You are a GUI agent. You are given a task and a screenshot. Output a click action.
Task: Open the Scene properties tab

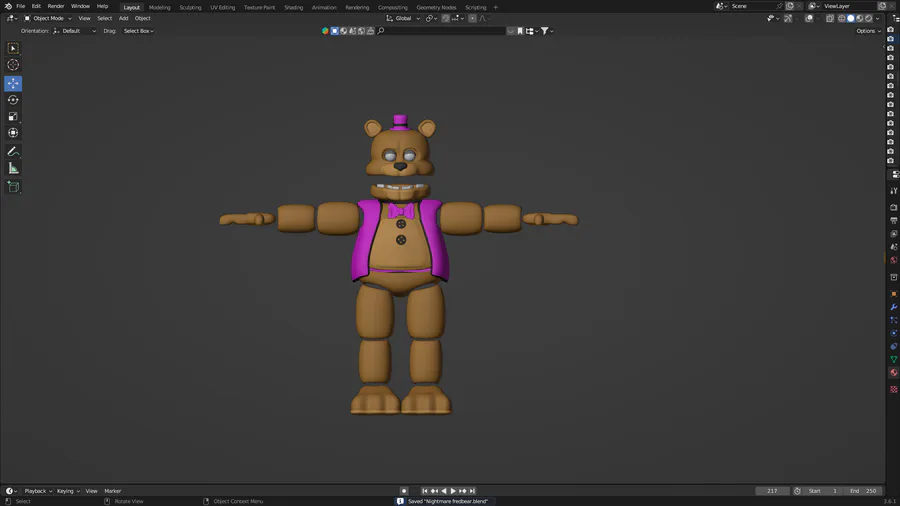pos(894,247)
